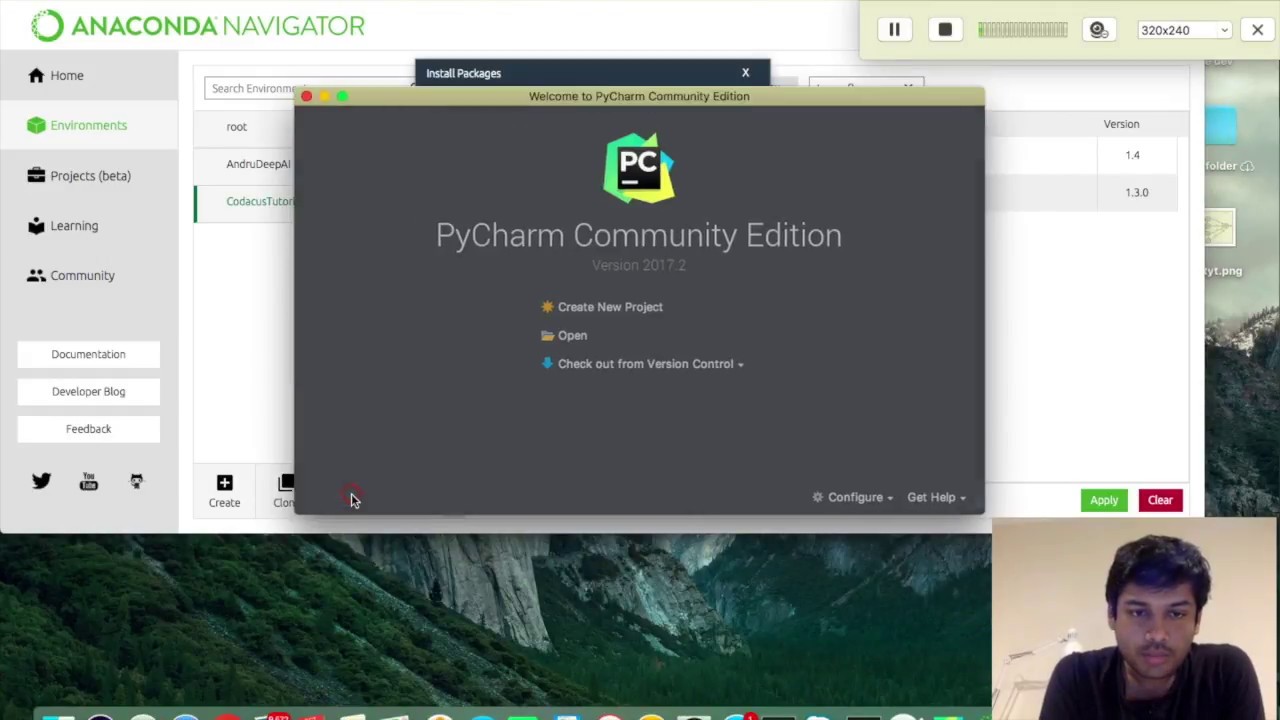The height and width of the screenshot is (720, 1280).
Task: Create a new Anaconda environment
Action: 224,491
